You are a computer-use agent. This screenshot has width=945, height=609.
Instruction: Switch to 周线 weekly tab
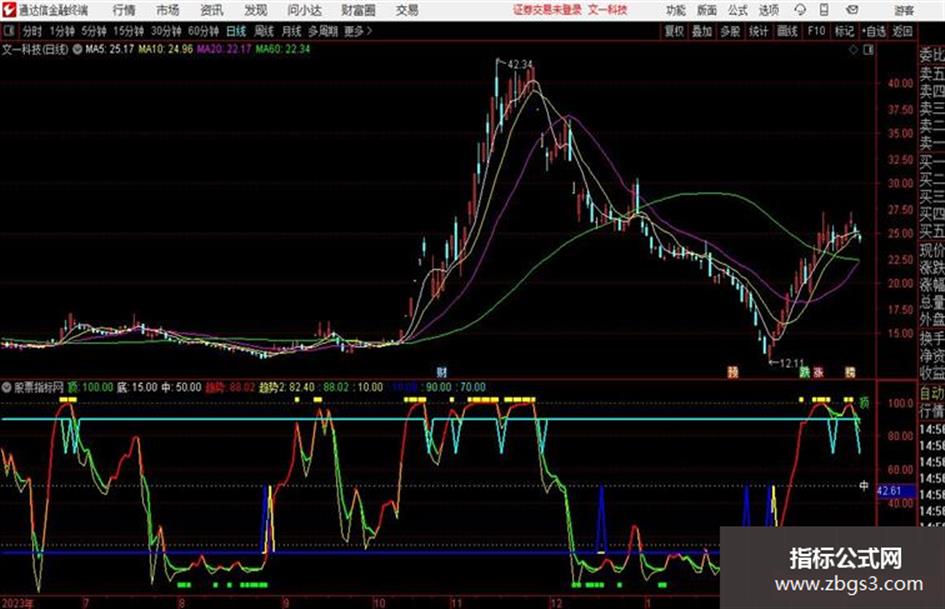tap(264, 31)
